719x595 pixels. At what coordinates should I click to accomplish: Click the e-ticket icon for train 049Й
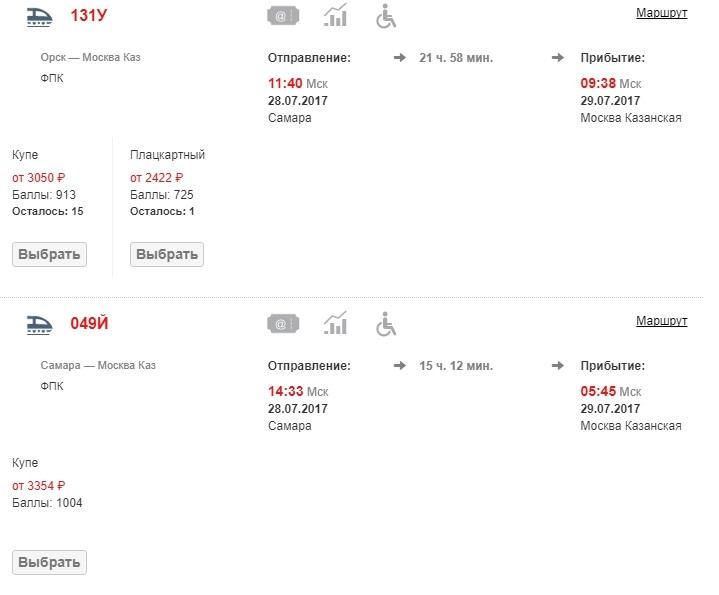[283, 323]
